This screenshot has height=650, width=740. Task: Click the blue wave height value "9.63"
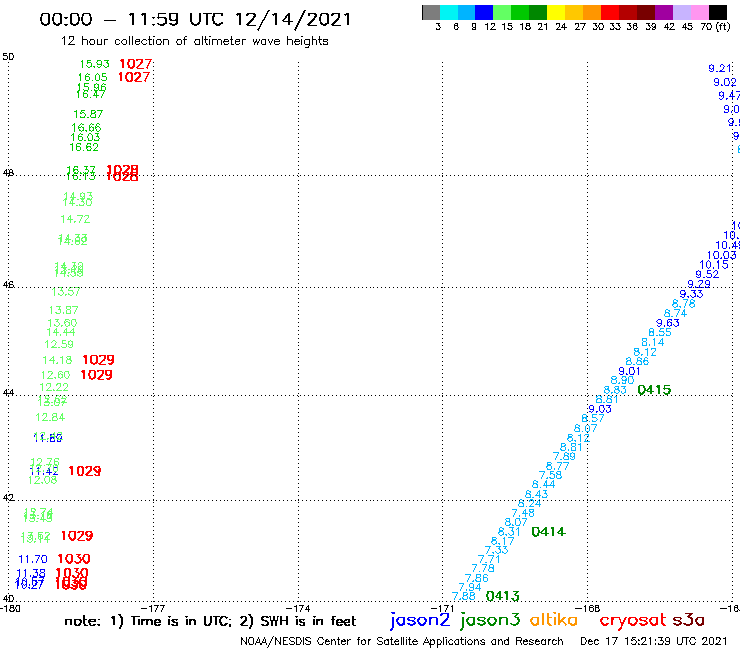click(668, 323)
